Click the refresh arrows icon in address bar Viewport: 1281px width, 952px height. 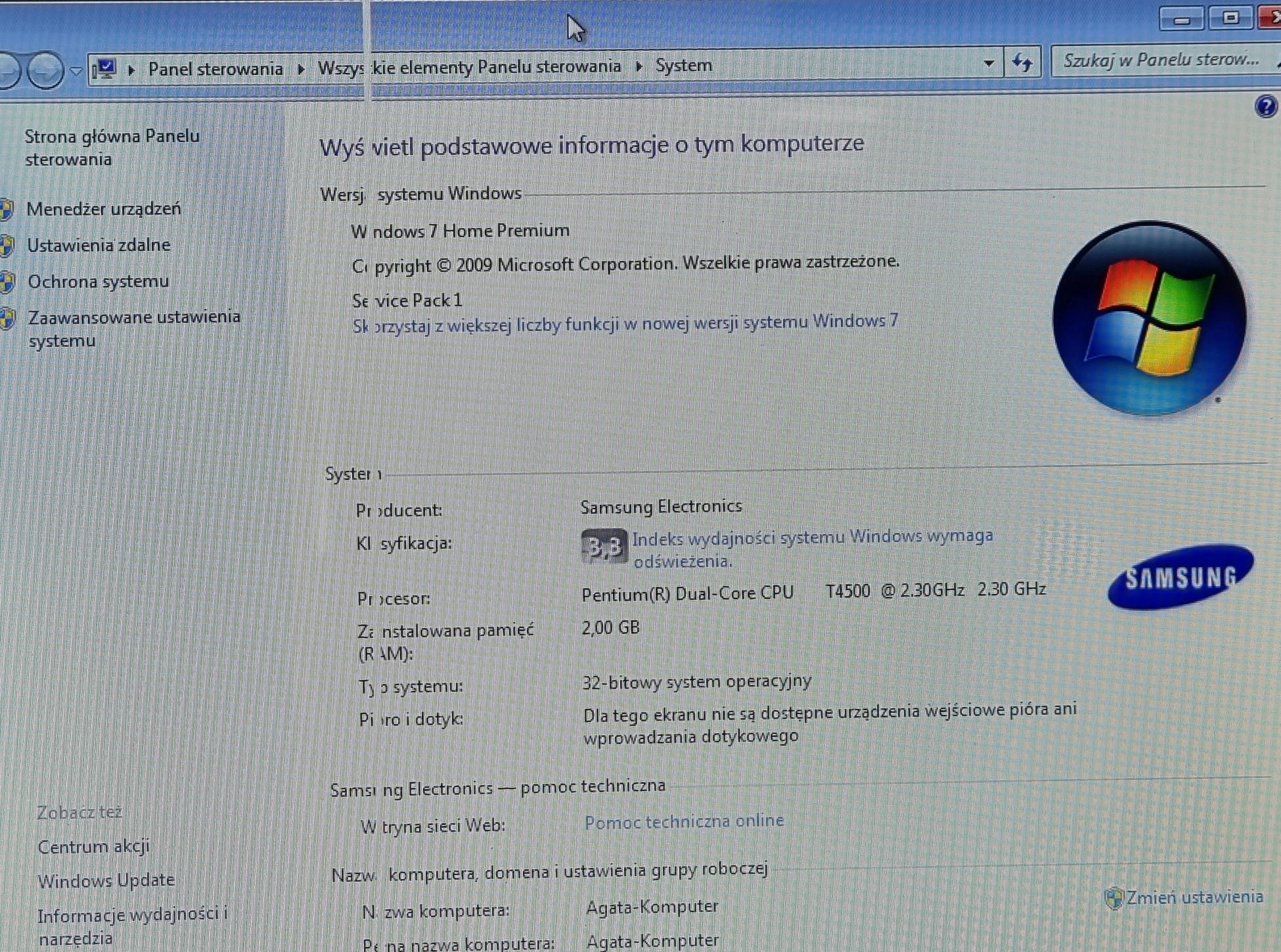1022,63
